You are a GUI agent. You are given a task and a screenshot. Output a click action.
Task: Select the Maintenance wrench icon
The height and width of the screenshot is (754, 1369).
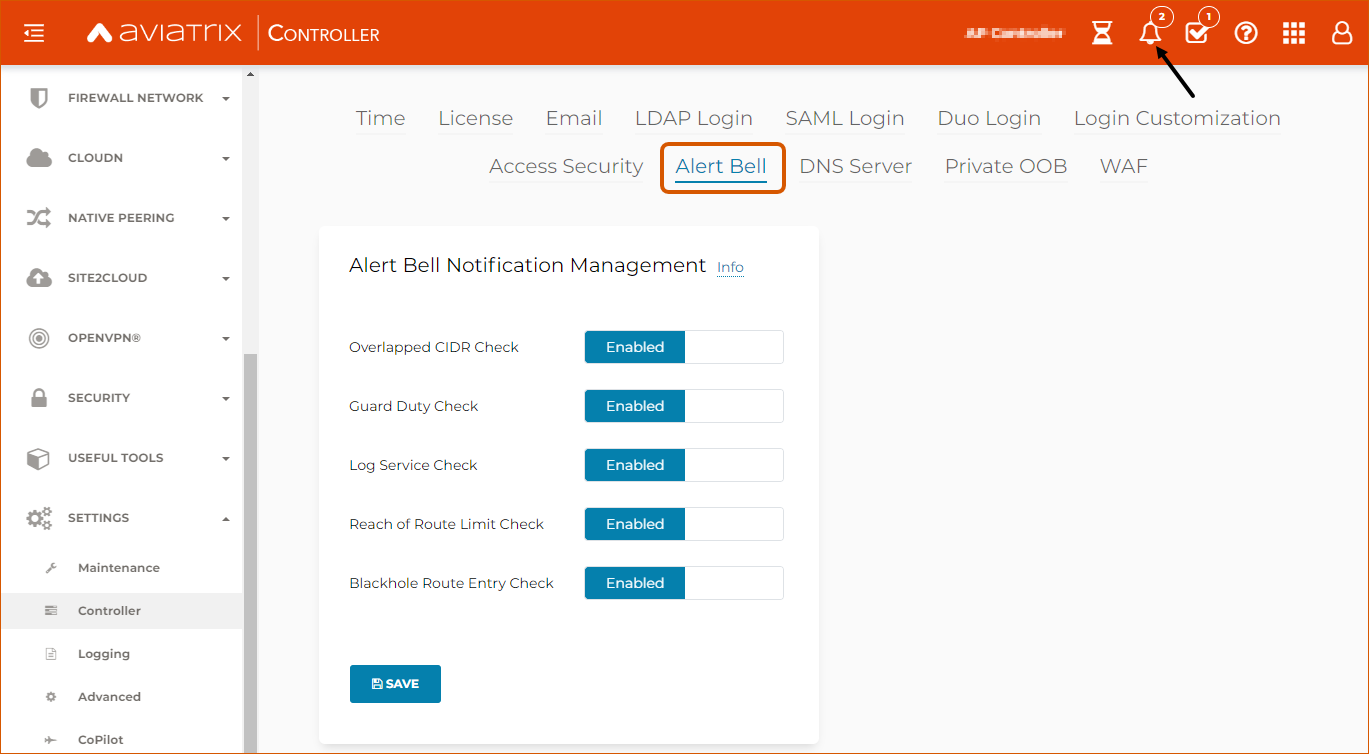coord(51,567)
